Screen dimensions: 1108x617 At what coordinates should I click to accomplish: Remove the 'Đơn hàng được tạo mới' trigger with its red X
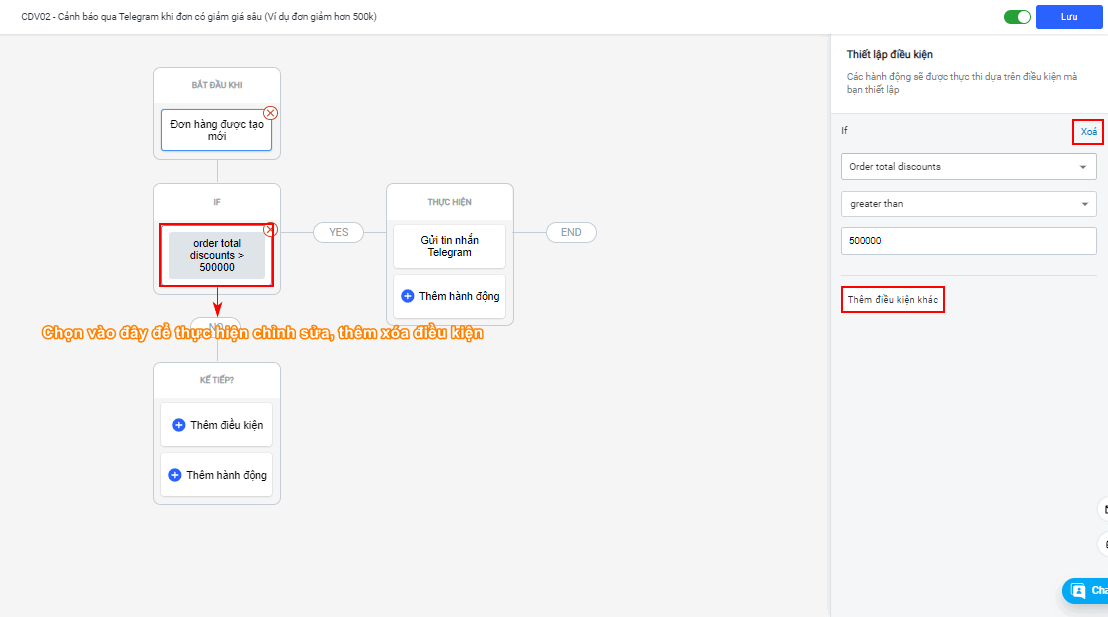point(270,113)
